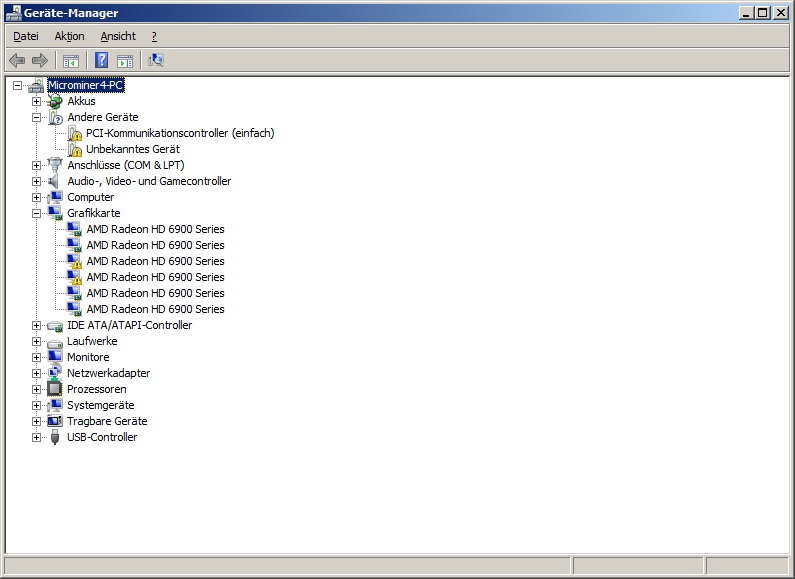Click the Andere Geräte question mark icon
This screenshot has height=579, width=795.
(x=55, y=117)
